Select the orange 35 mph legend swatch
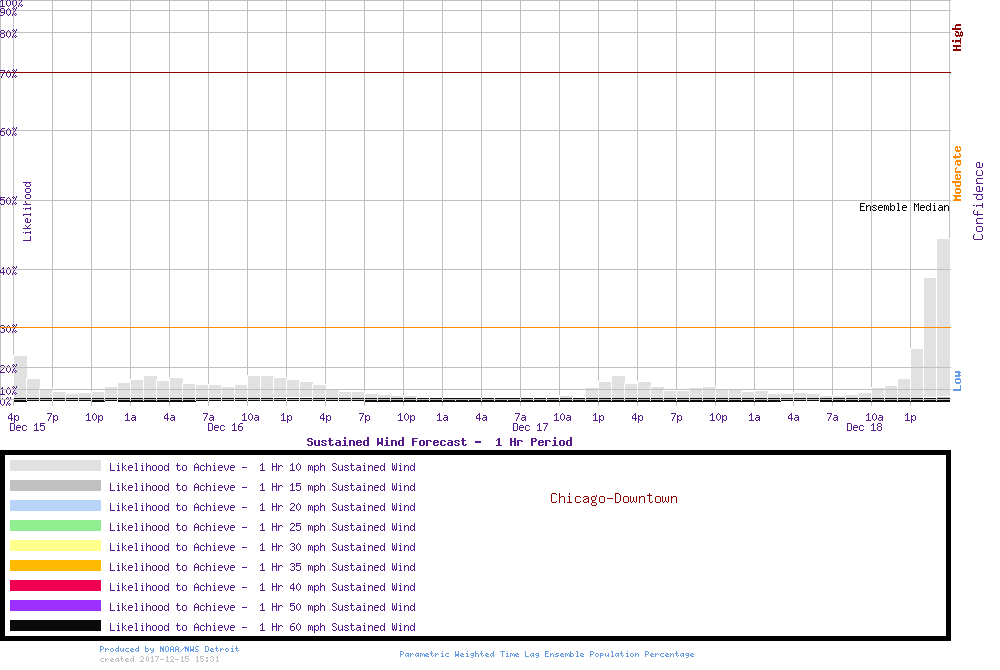Viewport: 1000px width, 670px height. 55,566
